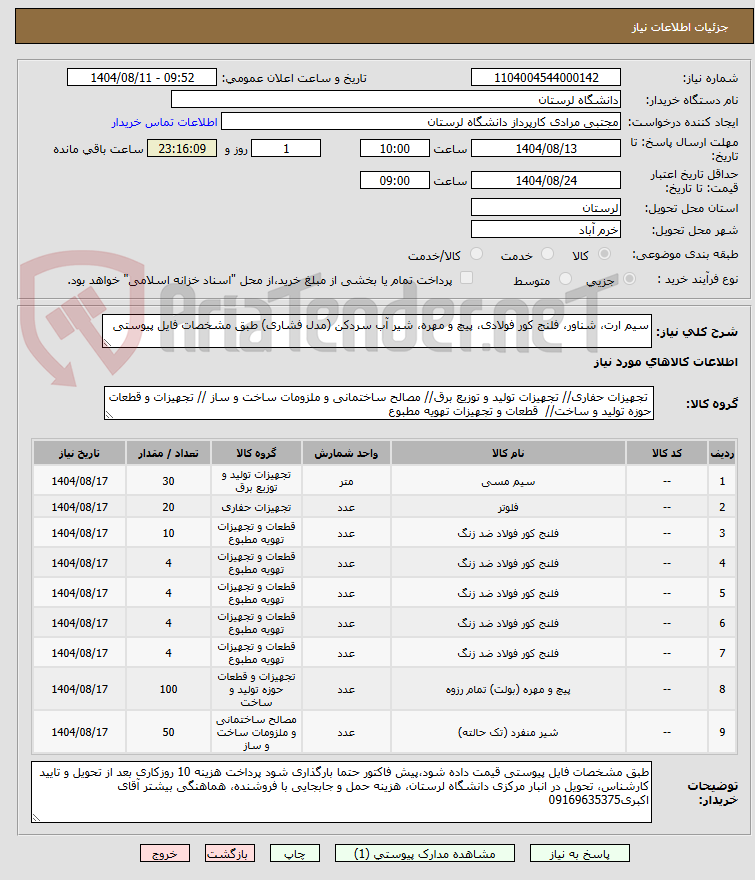
Task: Click the کد کالا column header
Action: click(x=666, y=453)
